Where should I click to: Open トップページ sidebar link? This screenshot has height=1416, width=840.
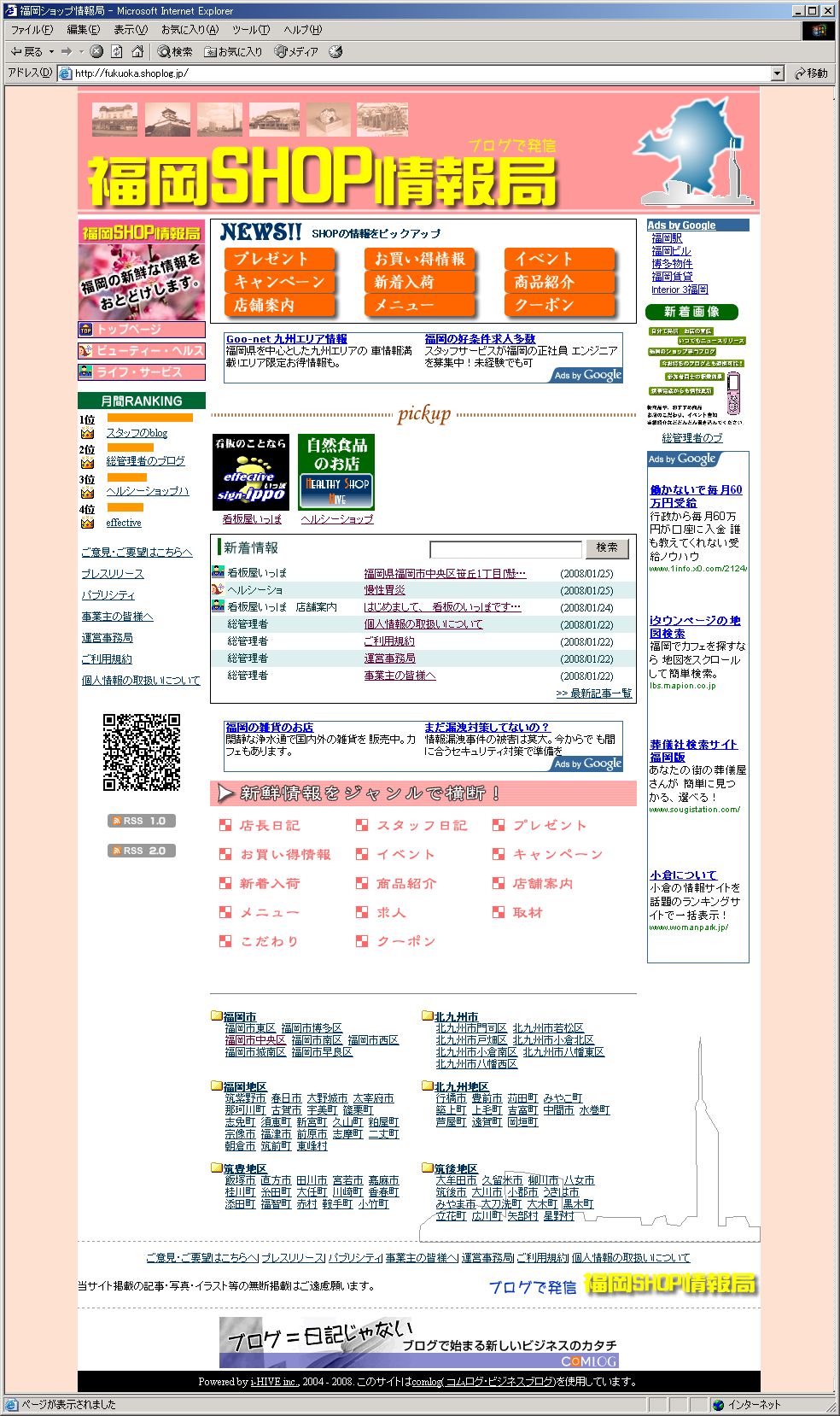point(142,330)
